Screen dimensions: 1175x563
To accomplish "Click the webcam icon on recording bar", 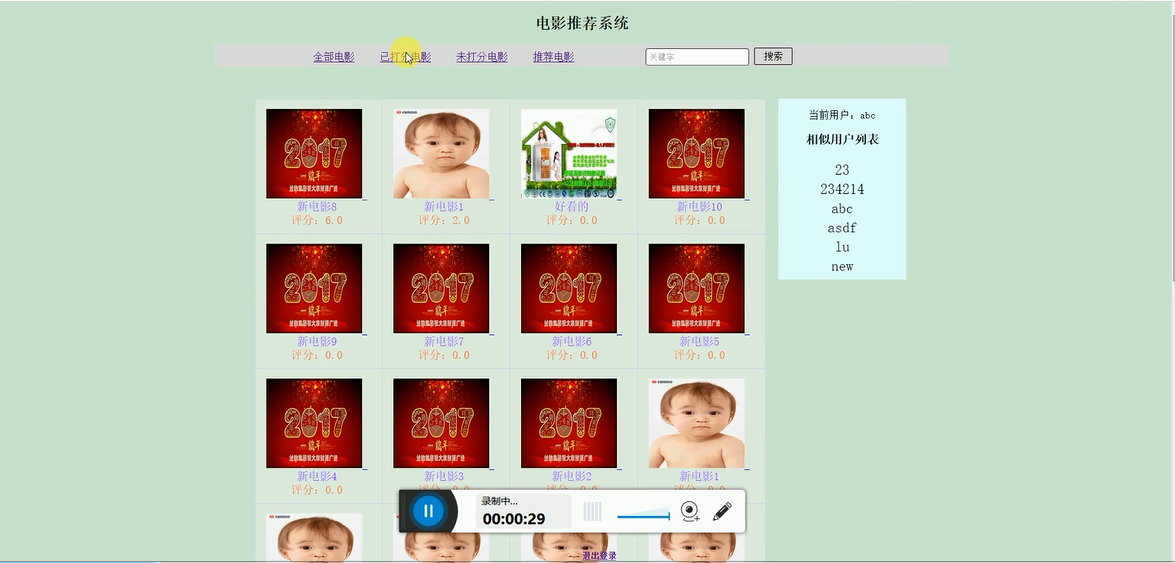I will click(x=690, y=511).
